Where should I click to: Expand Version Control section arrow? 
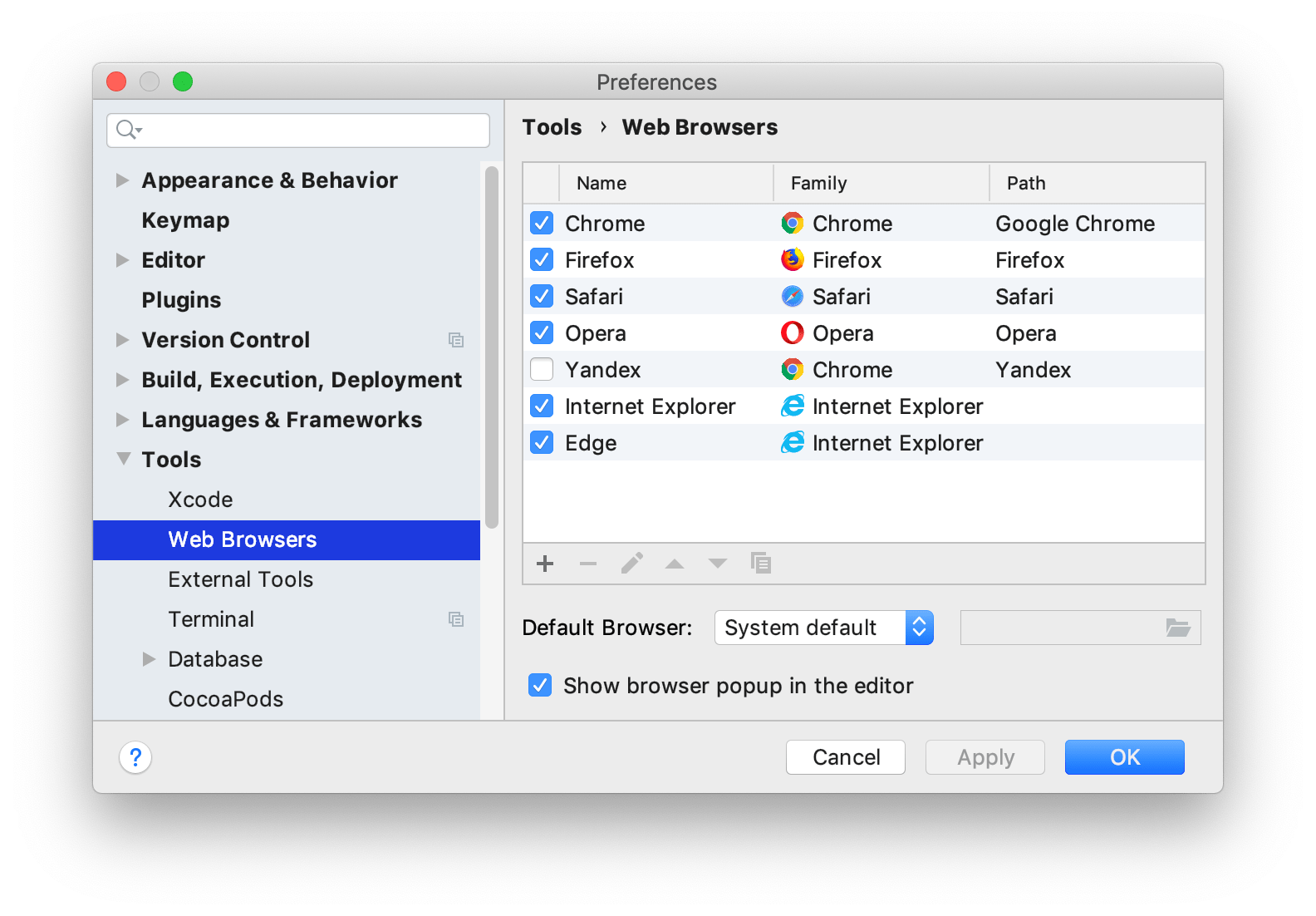123,340
